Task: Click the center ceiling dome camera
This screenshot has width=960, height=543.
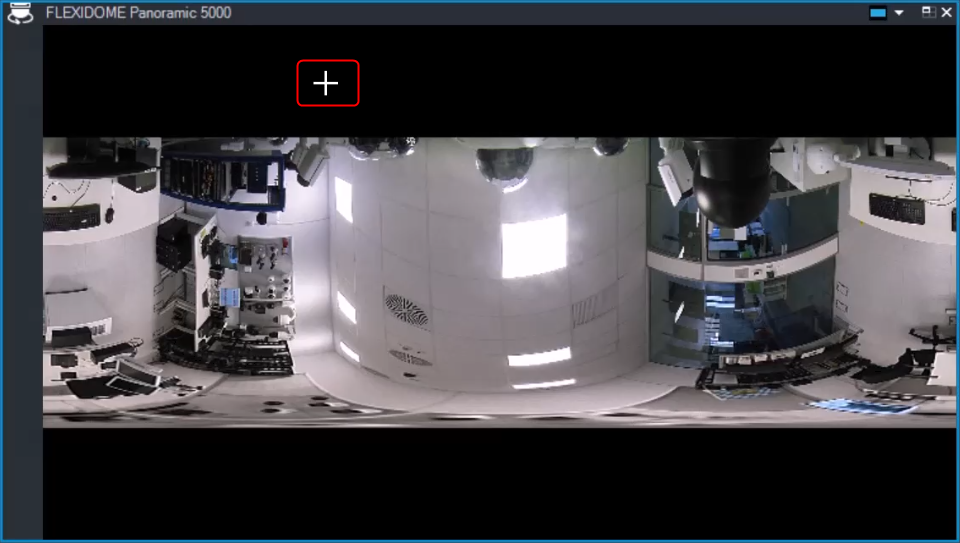Action: [503, 167]
